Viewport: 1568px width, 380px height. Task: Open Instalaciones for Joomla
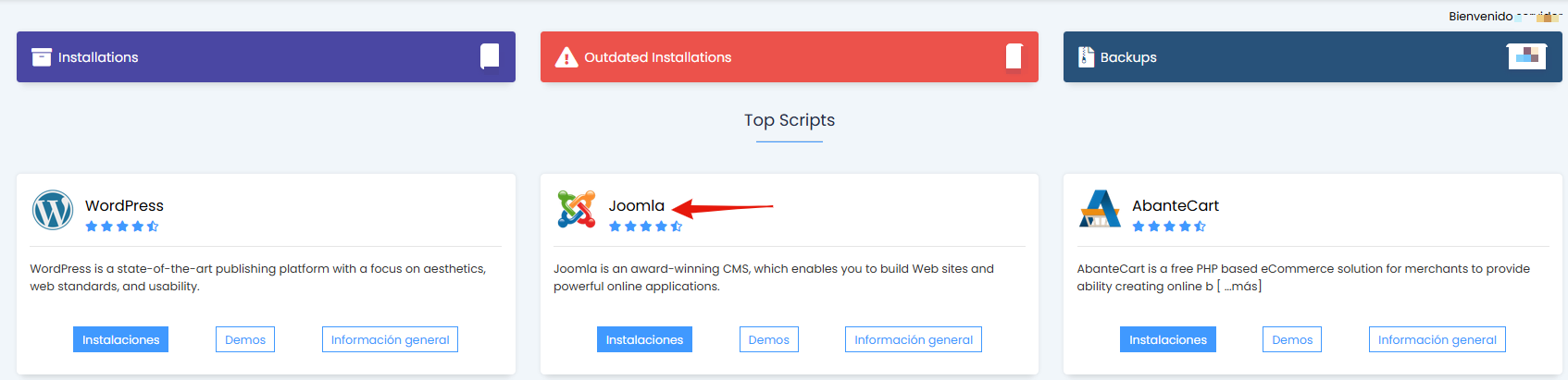click(644, 339)
